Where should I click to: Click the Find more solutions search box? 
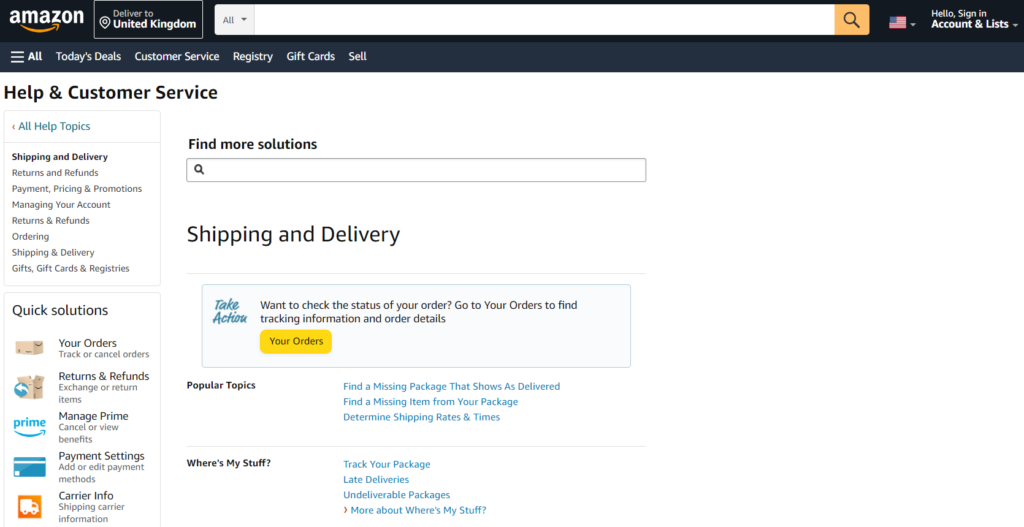click(x=416, y=170)
